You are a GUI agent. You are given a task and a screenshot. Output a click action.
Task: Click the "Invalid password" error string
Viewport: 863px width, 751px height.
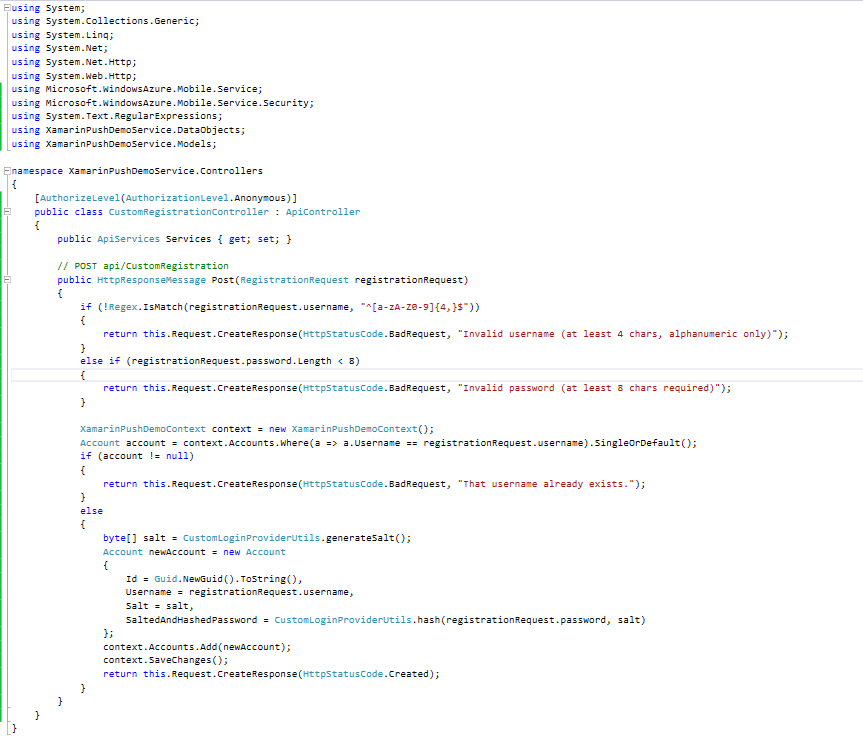[588, 388]
